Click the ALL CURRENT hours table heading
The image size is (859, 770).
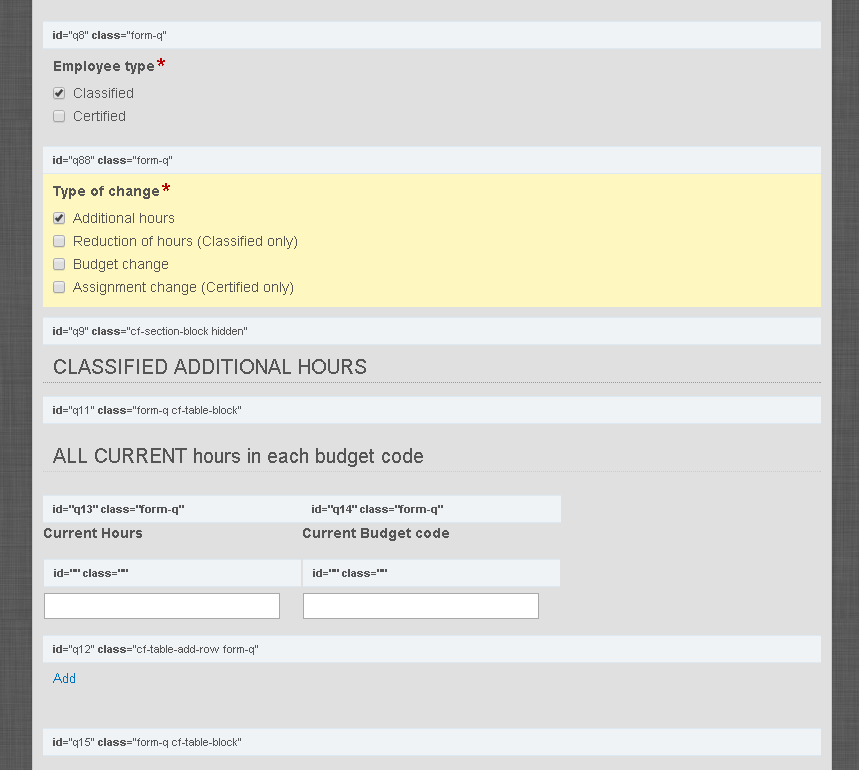click(238, 456)
